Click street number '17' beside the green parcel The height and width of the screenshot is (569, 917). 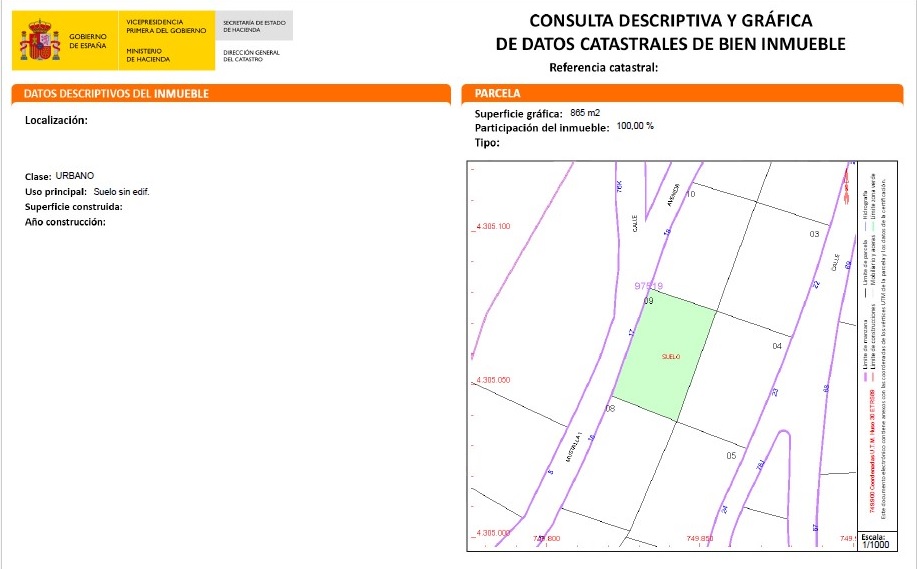click(631, 332)
